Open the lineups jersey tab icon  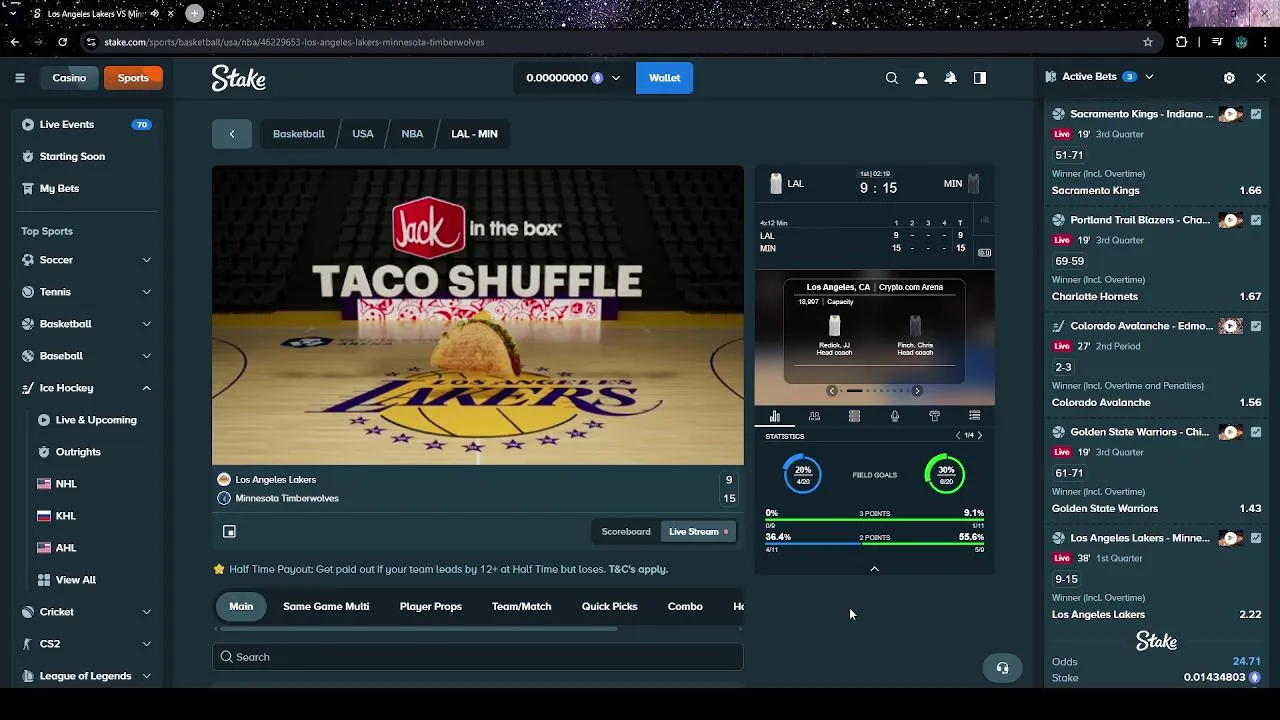click(934, 416)
